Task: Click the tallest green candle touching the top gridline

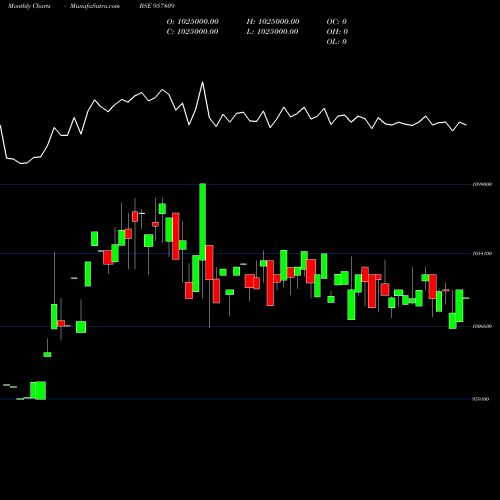Action: pyautogui.click(x=202, y=222)
